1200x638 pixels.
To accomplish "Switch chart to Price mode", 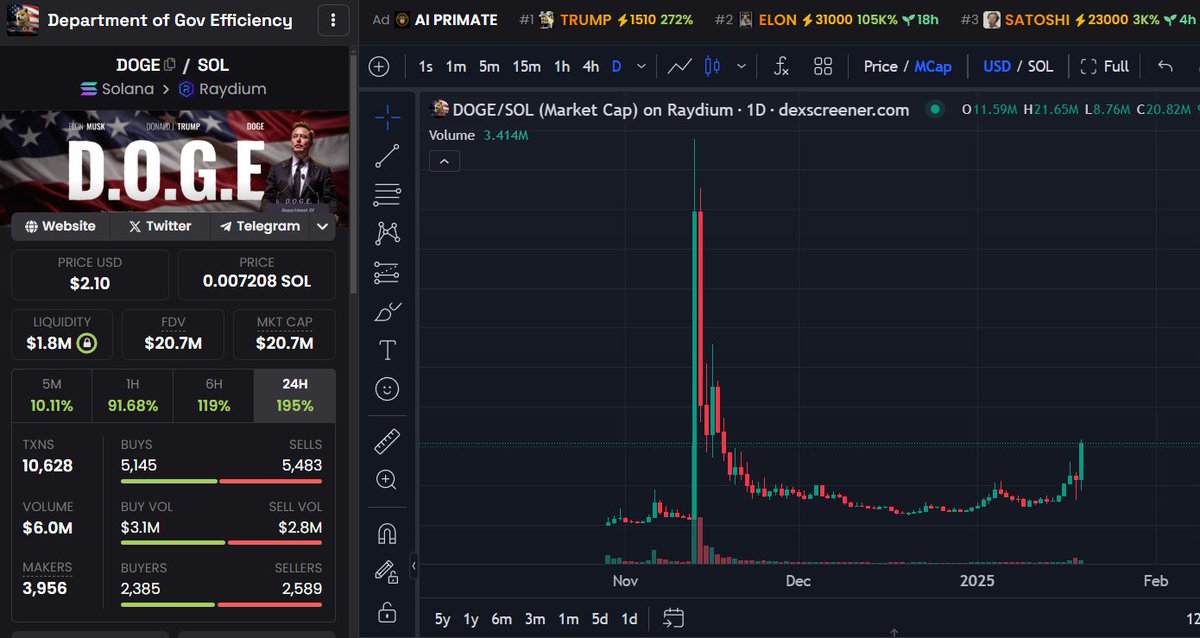I will pos(880,66).
